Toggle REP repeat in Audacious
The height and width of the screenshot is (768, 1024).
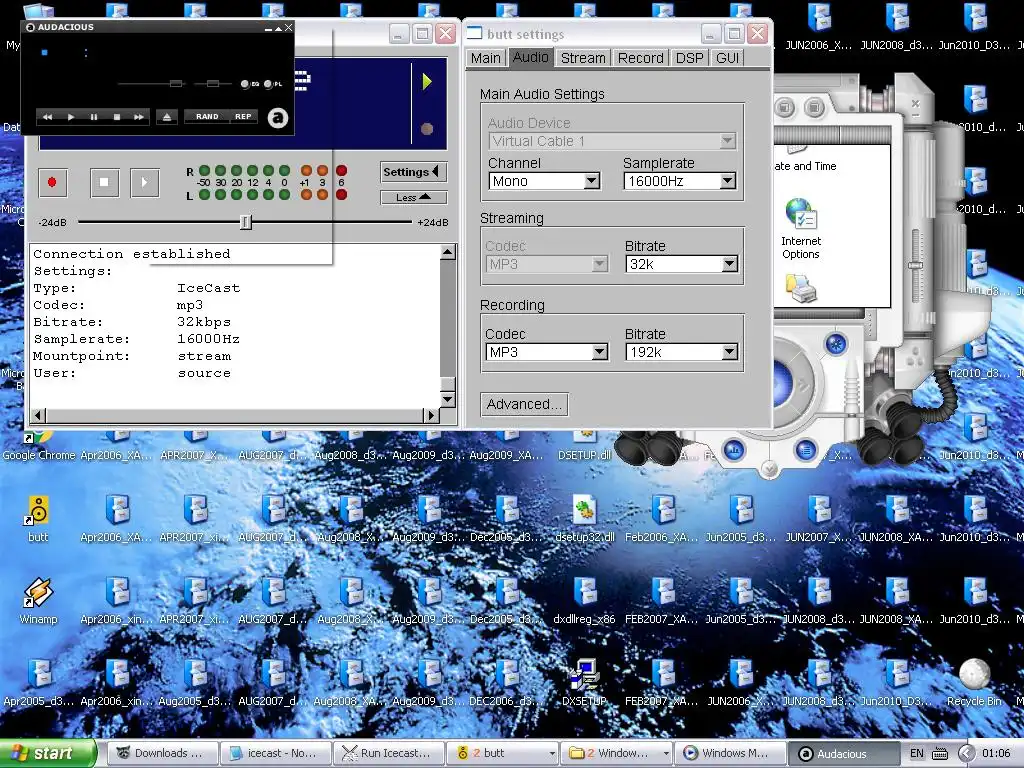click(243, 117)
